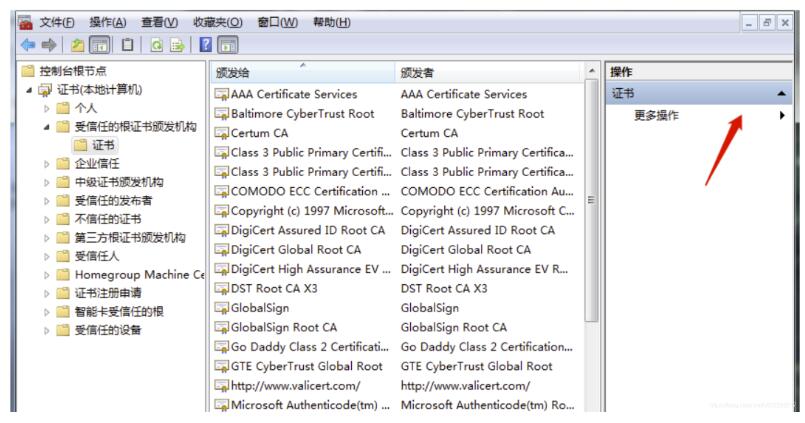The image size is (805, 423).
Task: Collapse the 证书 section in actions pane
Action: (x=781, y=93)
